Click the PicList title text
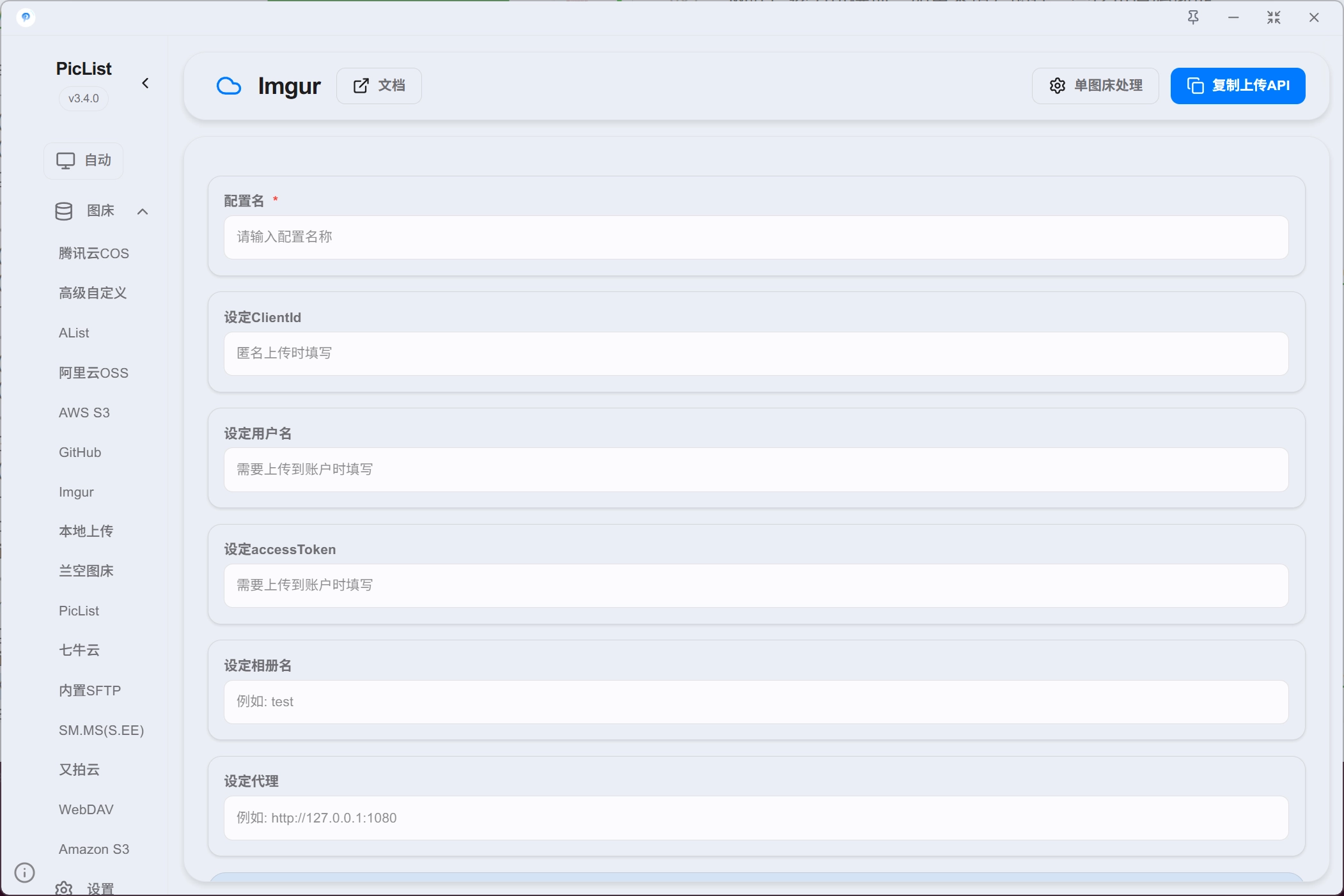This screenshot has height=896, width=1344. [84, 69]
